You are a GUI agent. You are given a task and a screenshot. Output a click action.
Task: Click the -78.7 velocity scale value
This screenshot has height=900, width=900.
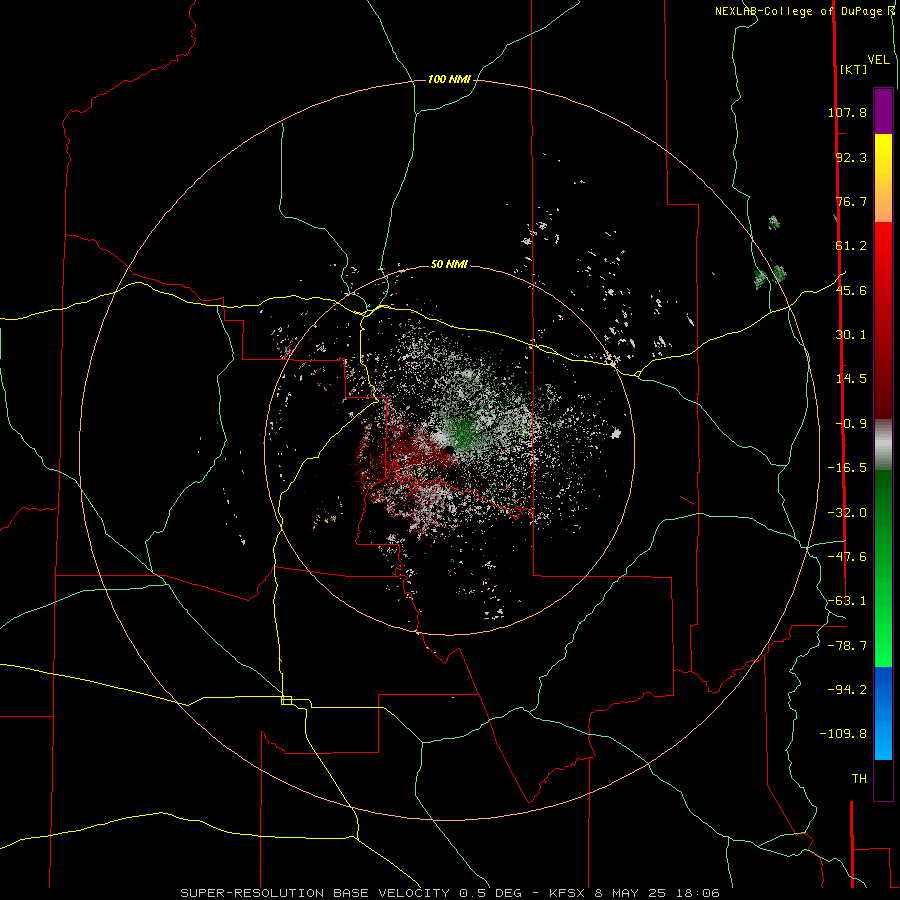pyautogui.click(x=847, y=646)
